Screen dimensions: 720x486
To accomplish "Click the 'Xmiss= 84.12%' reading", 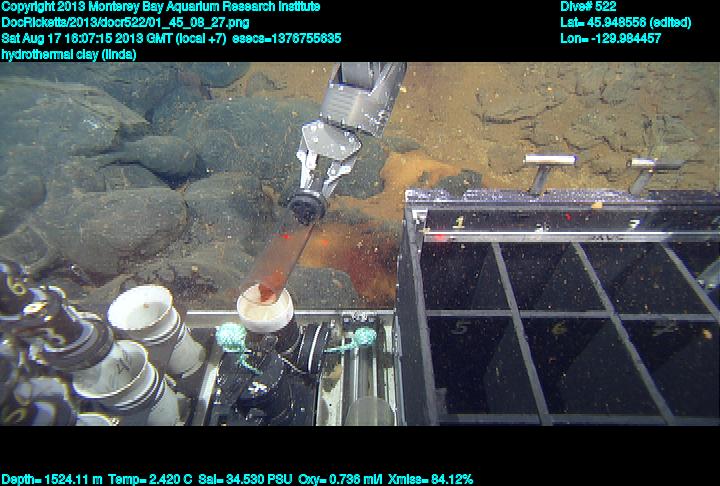I will (x=430, y=479).
